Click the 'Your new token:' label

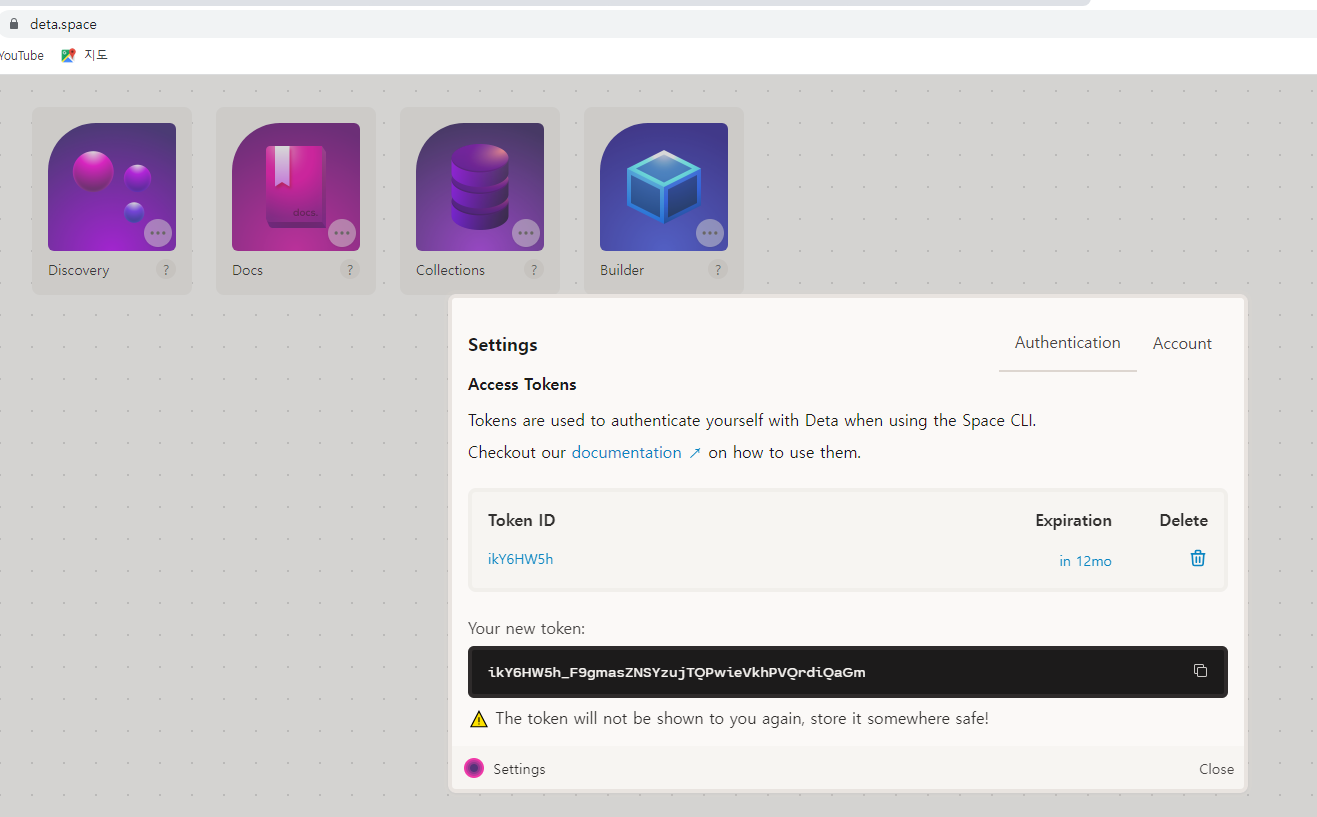[526, 628]
